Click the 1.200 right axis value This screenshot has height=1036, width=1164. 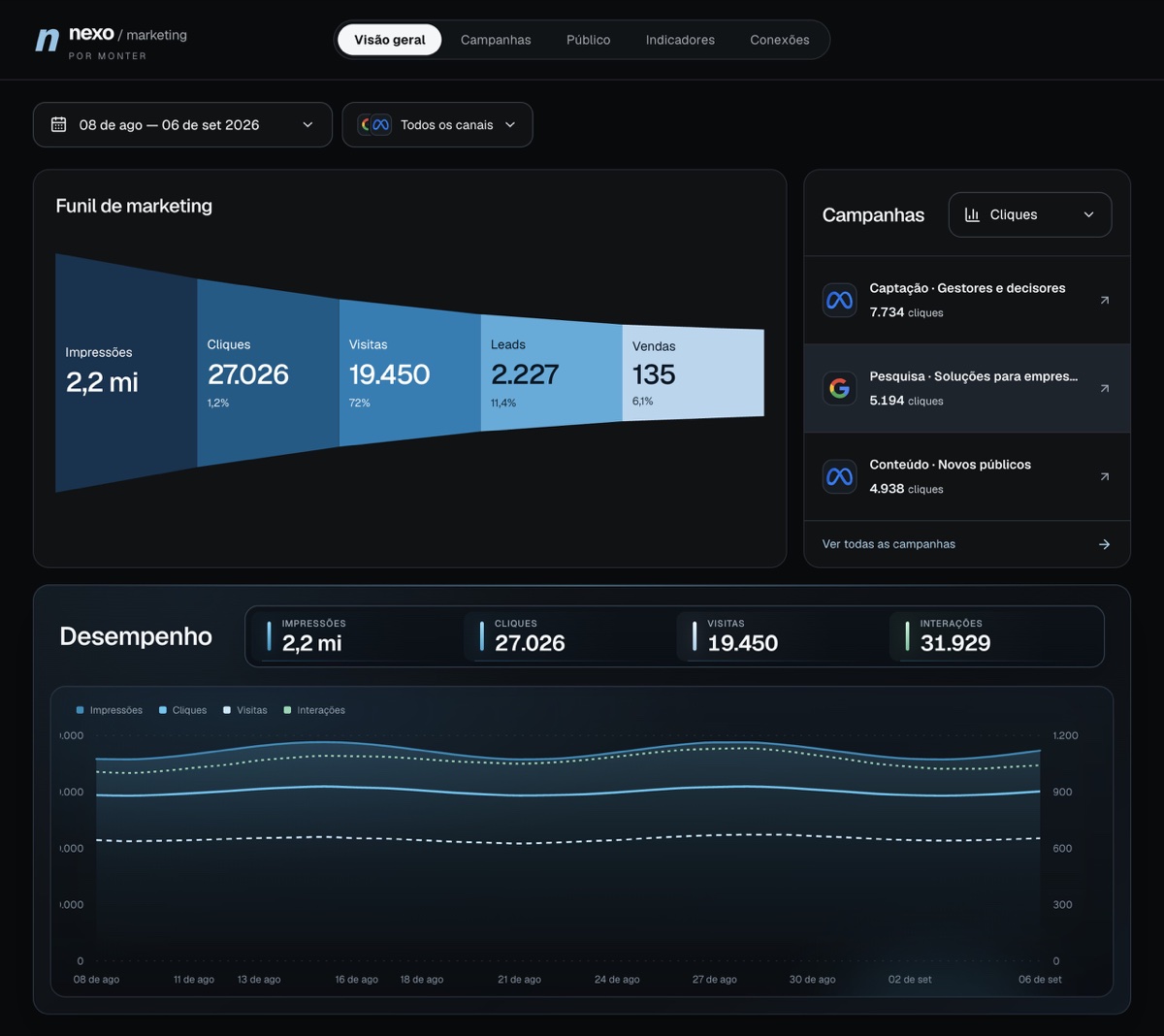pyautogui.click(x=1065, y=735)
